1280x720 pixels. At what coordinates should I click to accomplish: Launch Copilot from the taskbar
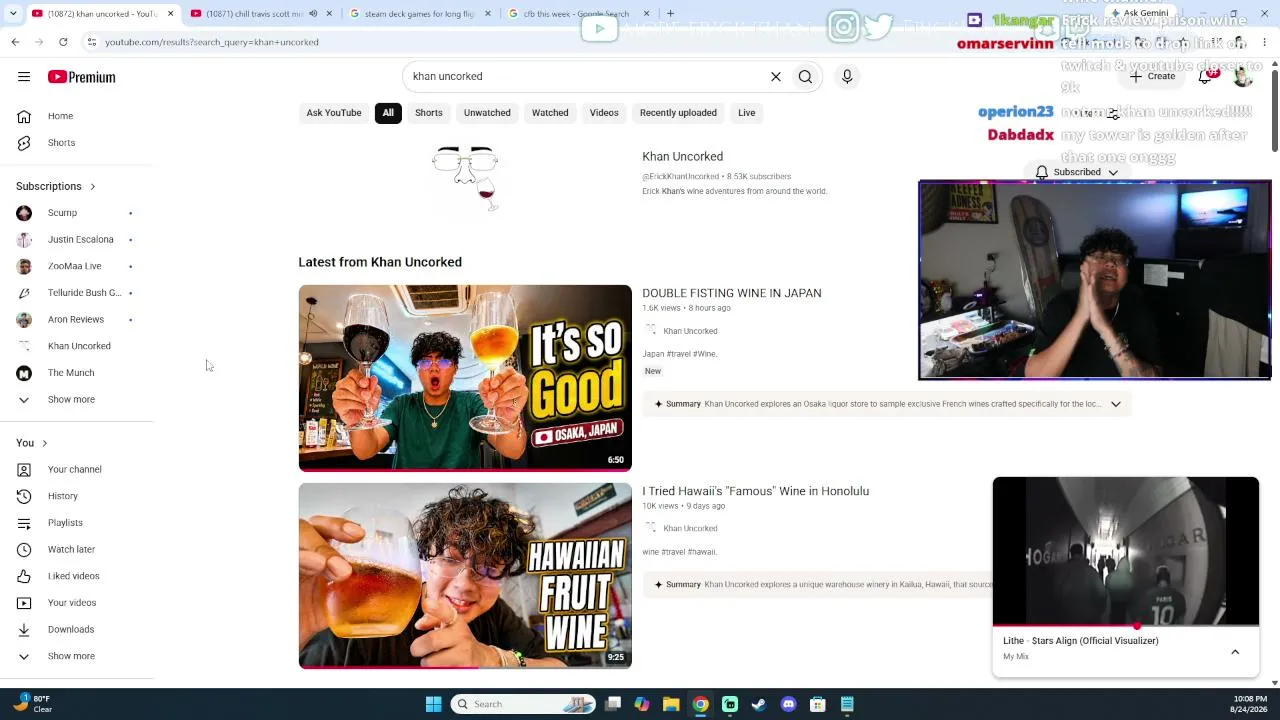coord(642,704)
